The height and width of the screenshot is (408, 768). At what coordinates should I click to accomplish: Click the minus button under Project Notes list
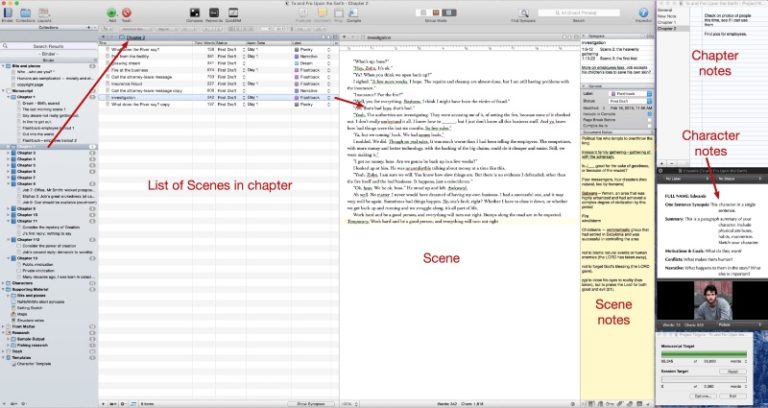point(672,163)
